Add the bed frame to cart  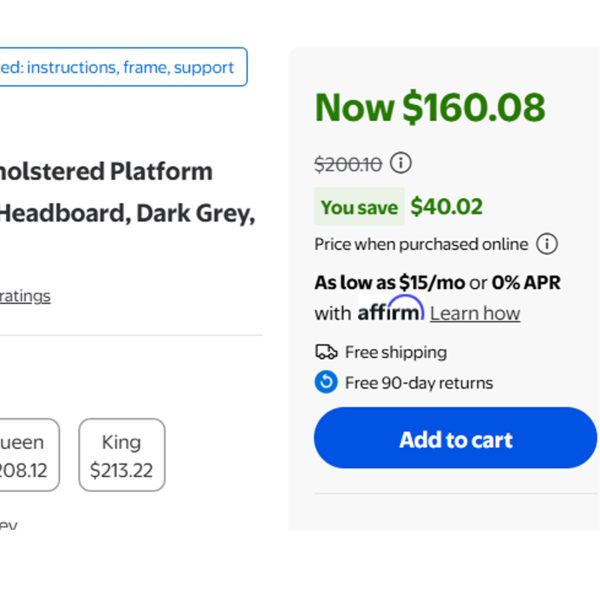[x=455, y=438]
